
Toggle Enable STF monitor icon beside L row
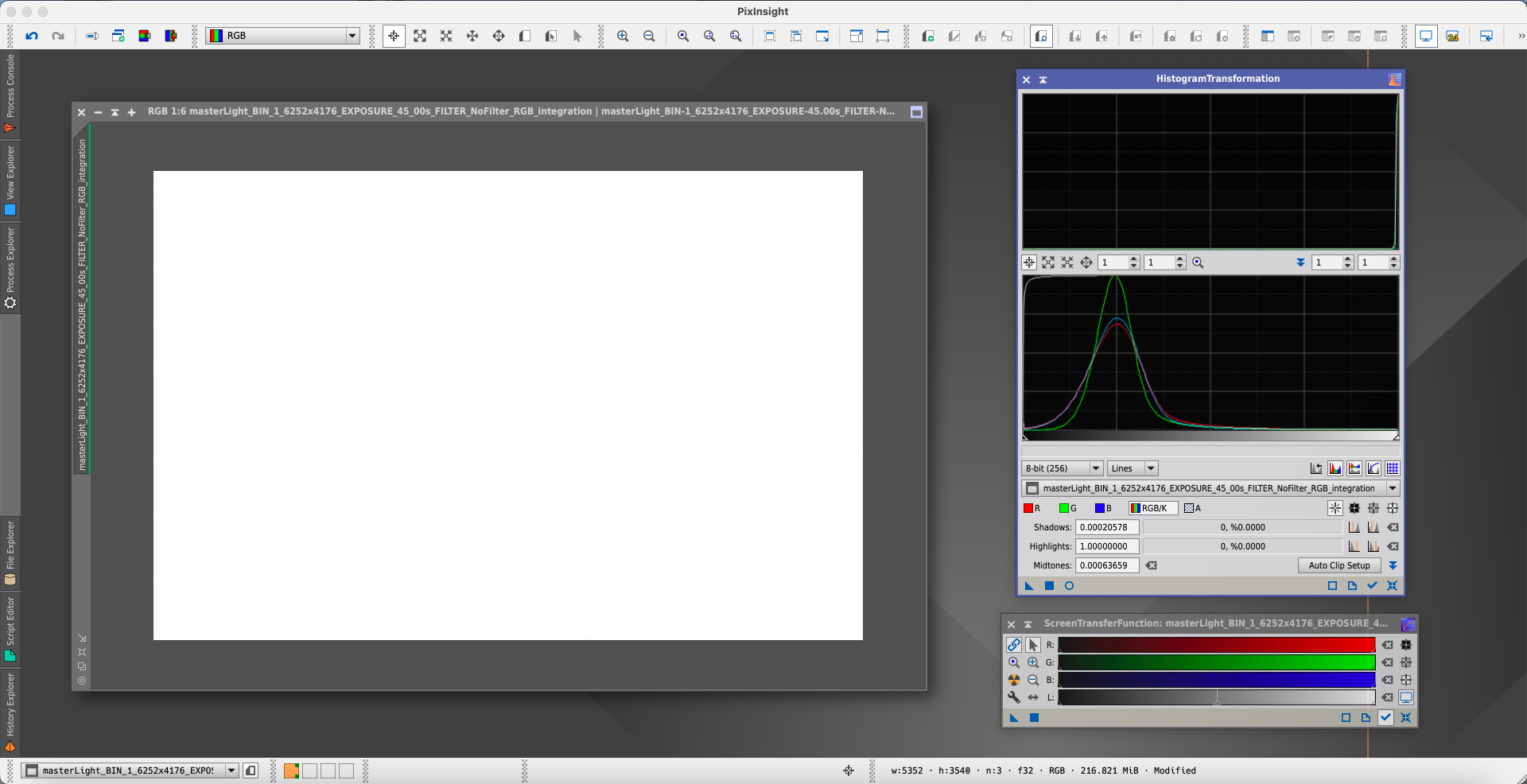(1406, 697)
